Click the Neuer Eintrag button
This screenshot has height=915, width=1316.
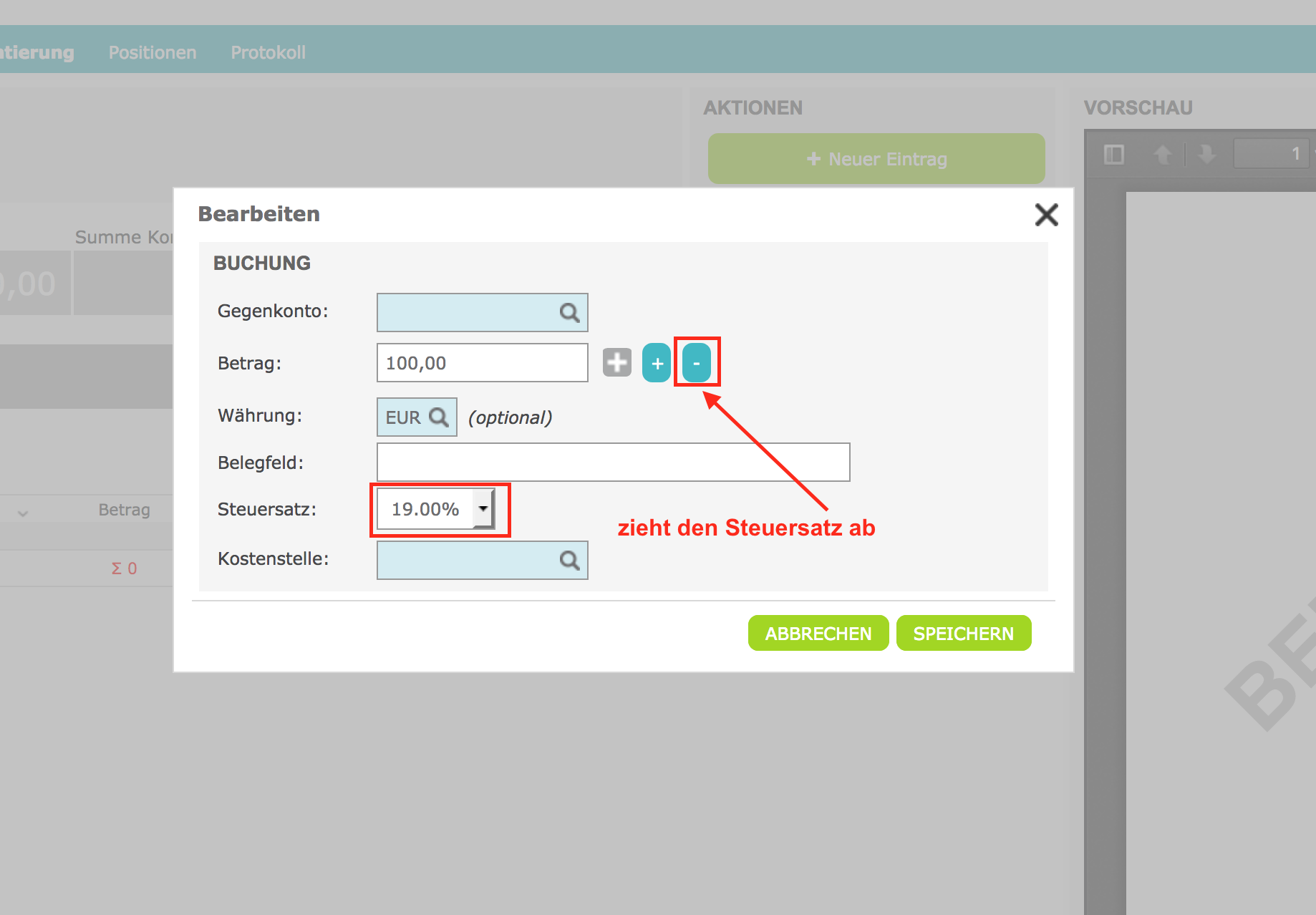pyautogui.click(x=876, y=159)
